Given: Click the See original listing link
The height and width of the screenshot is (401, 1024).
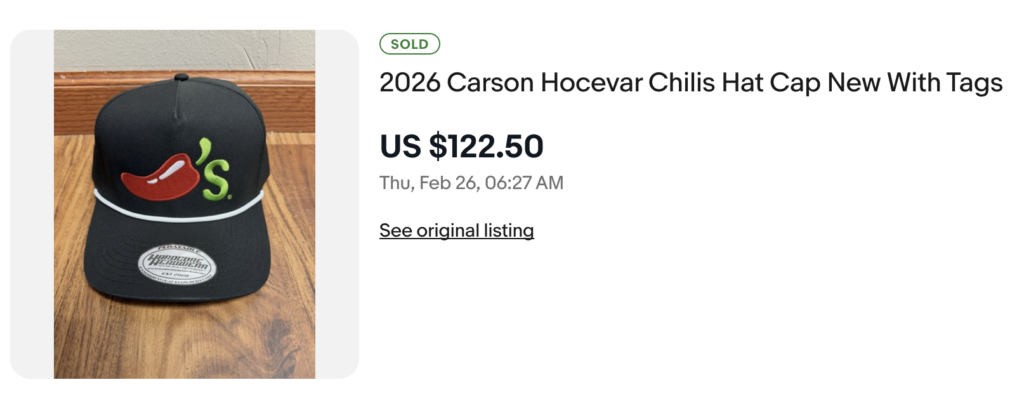Looking at the screenshot, I should pos(456,231).
